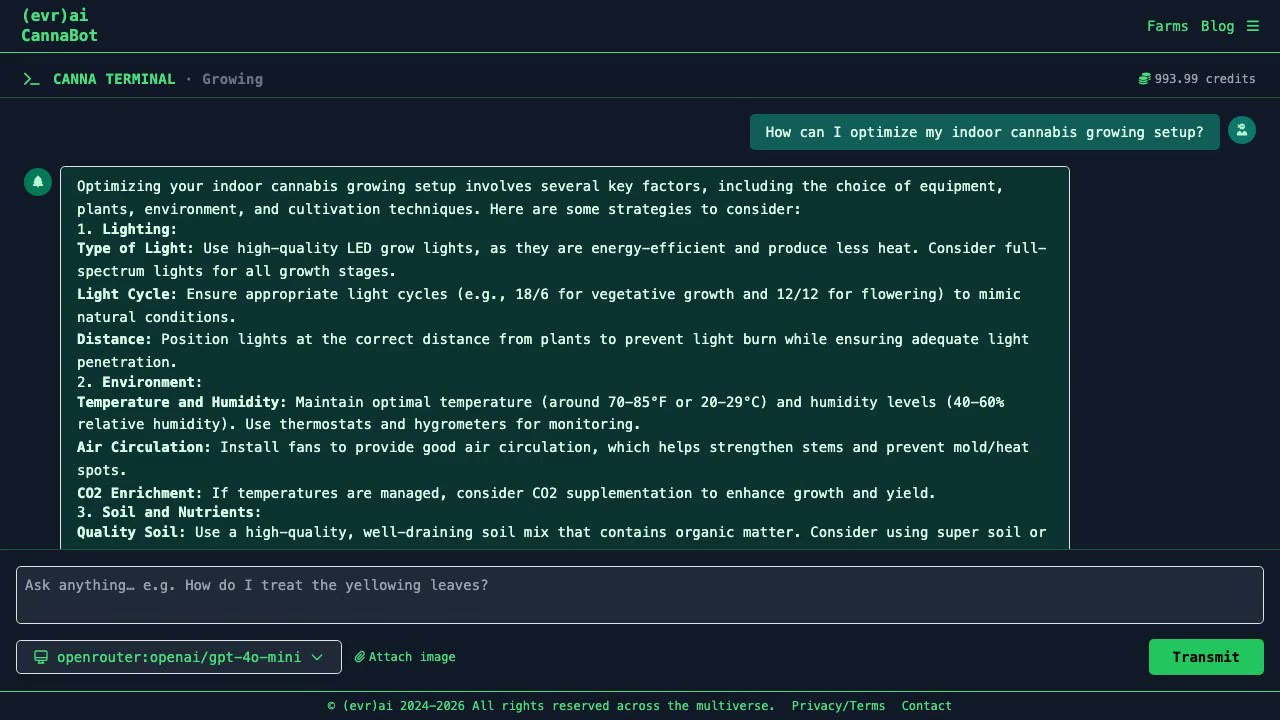The height and width of the screenshot is (720, 1280).
Task: Focus the Ask anything input field
Action: 640,595
